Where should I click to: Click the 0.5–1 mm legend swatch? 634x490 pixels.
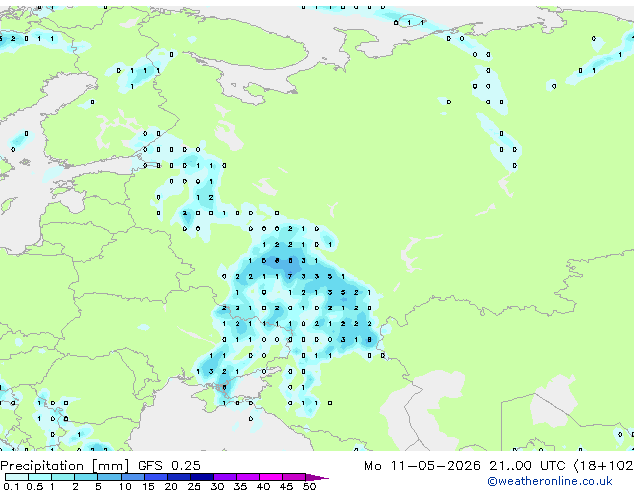(x=40, y=477)
